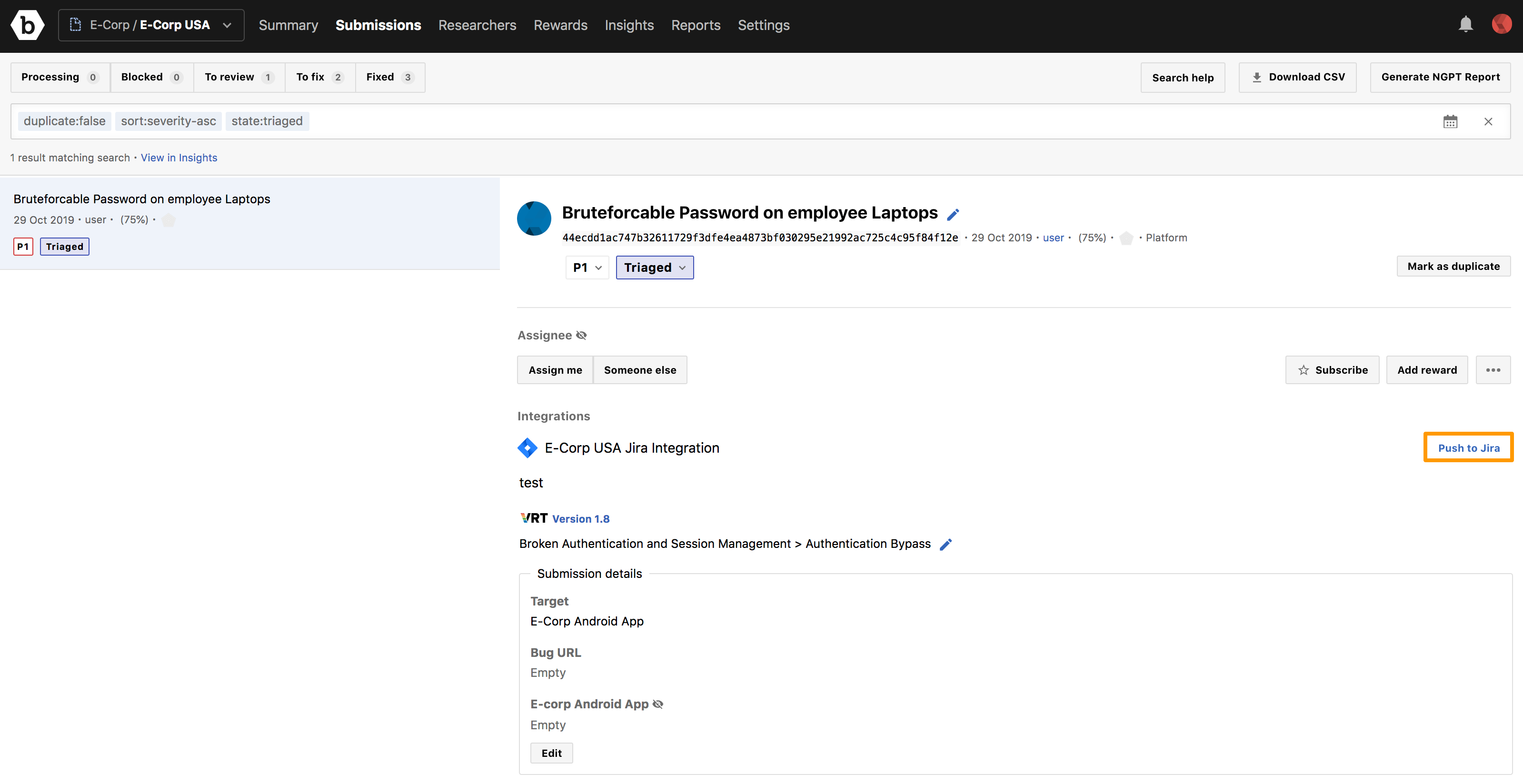
Task: Open Search help
Action: pos(1183,78)
